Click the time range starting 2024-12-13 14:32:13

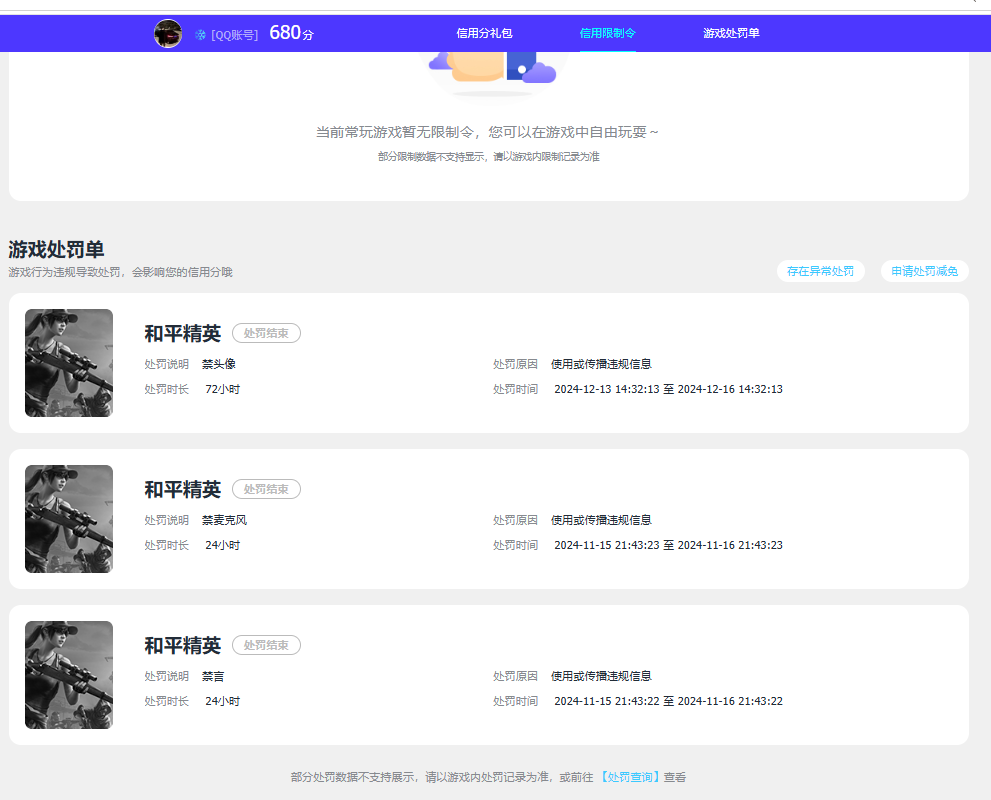point(668,389)
